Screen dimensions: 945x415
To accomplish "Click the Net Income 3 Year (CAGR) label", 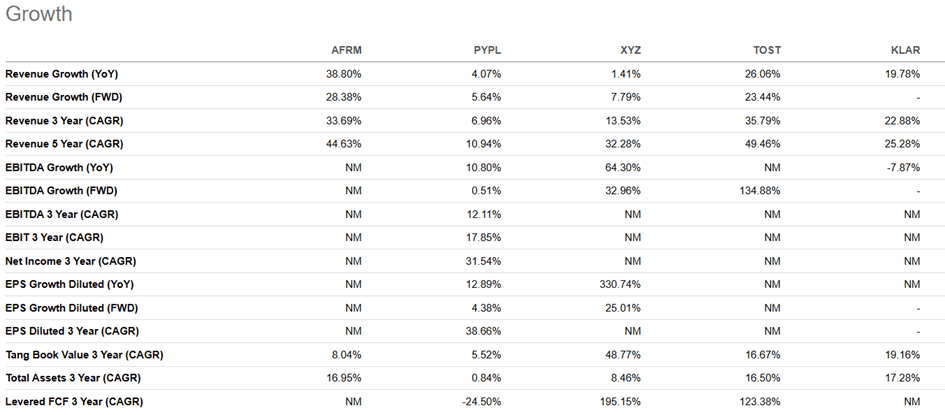I will pos(70,261).
